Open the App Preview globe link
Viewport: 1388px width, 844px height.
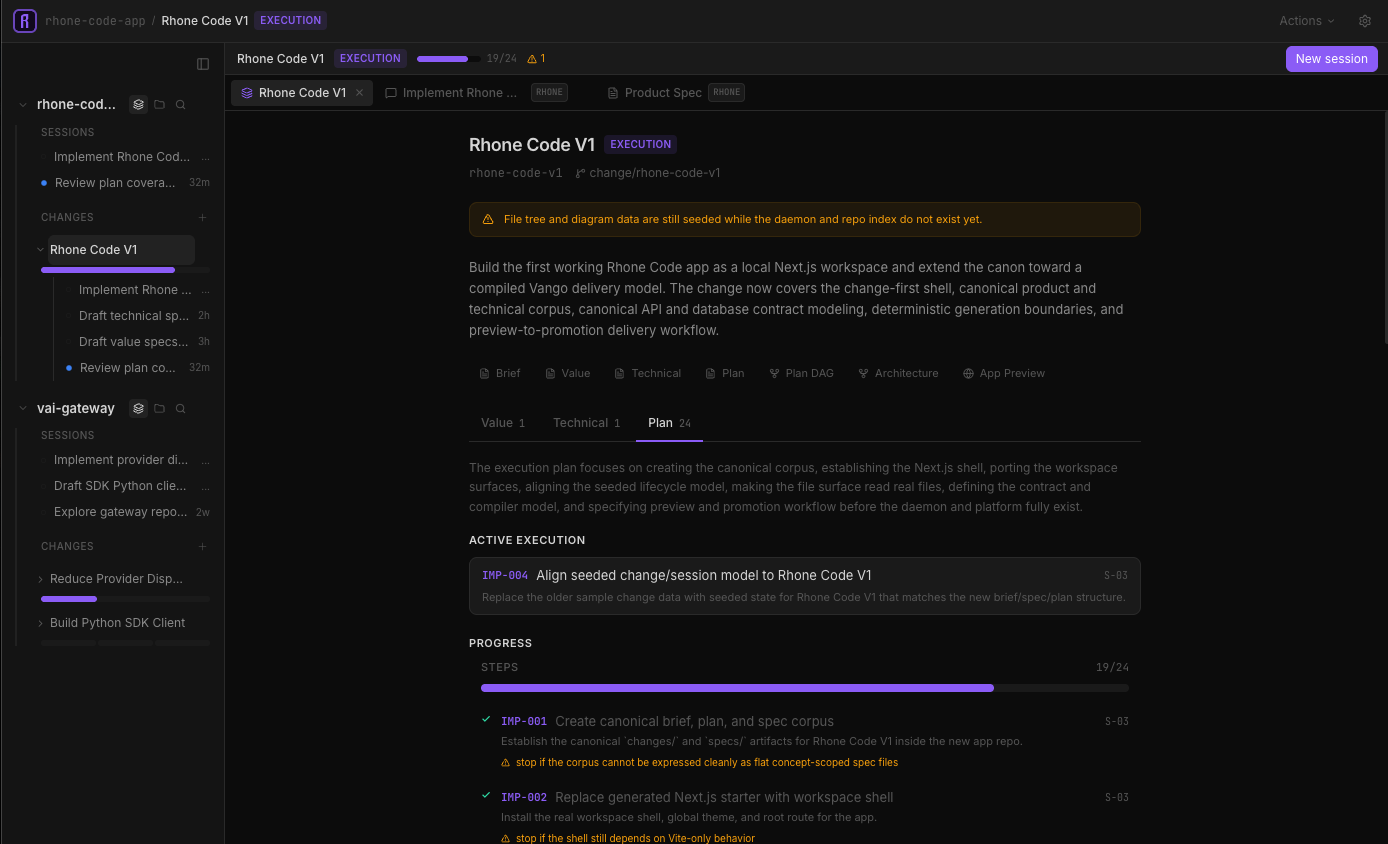coord(1004,373)
